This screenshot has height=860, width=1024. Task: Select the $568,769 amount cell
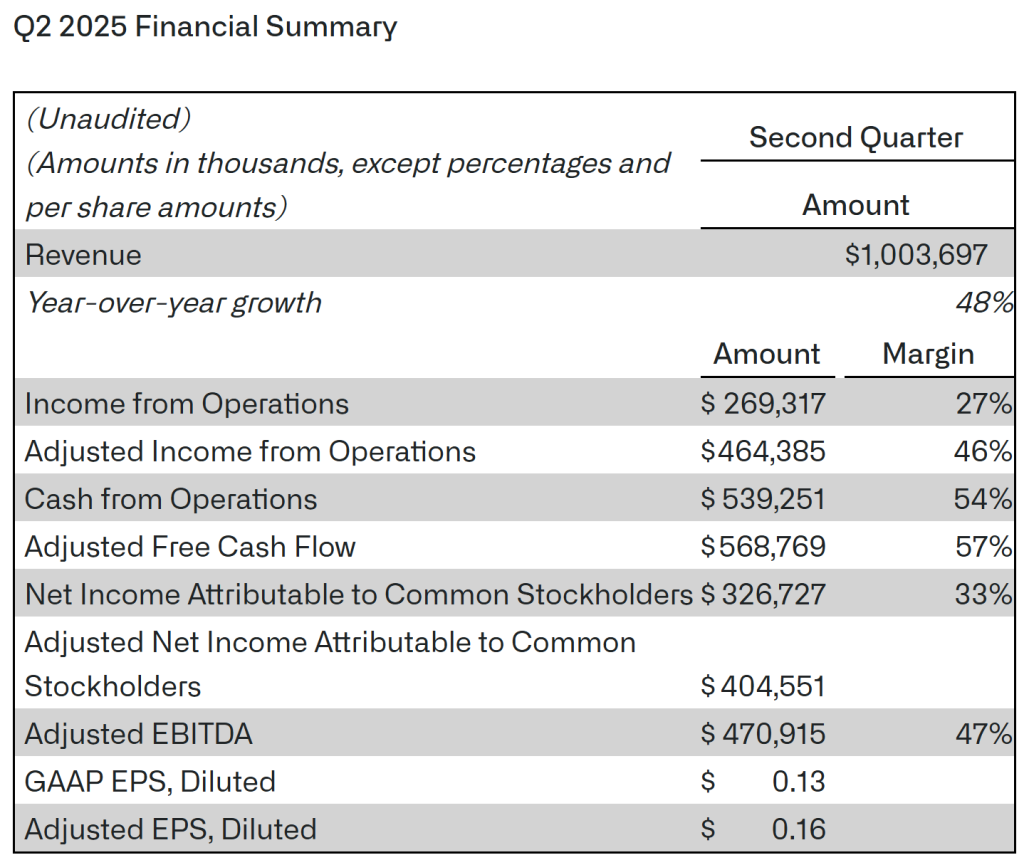click(764, 547)
